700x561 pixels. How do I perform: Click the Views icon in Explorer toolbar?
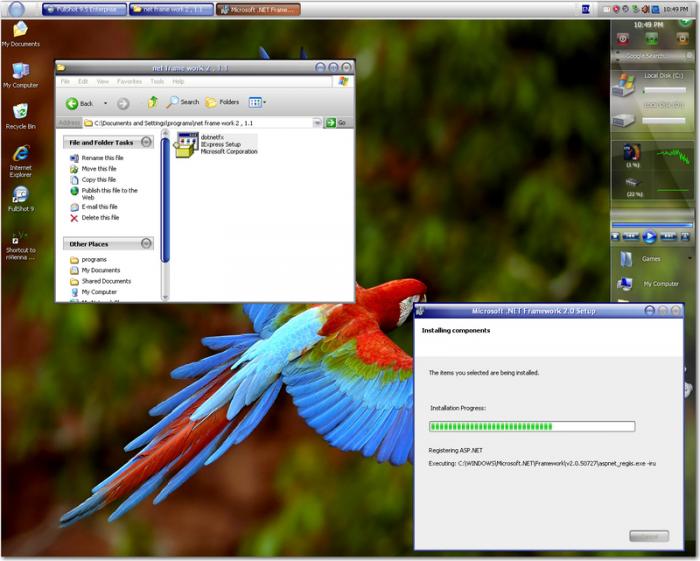[255, 102]
